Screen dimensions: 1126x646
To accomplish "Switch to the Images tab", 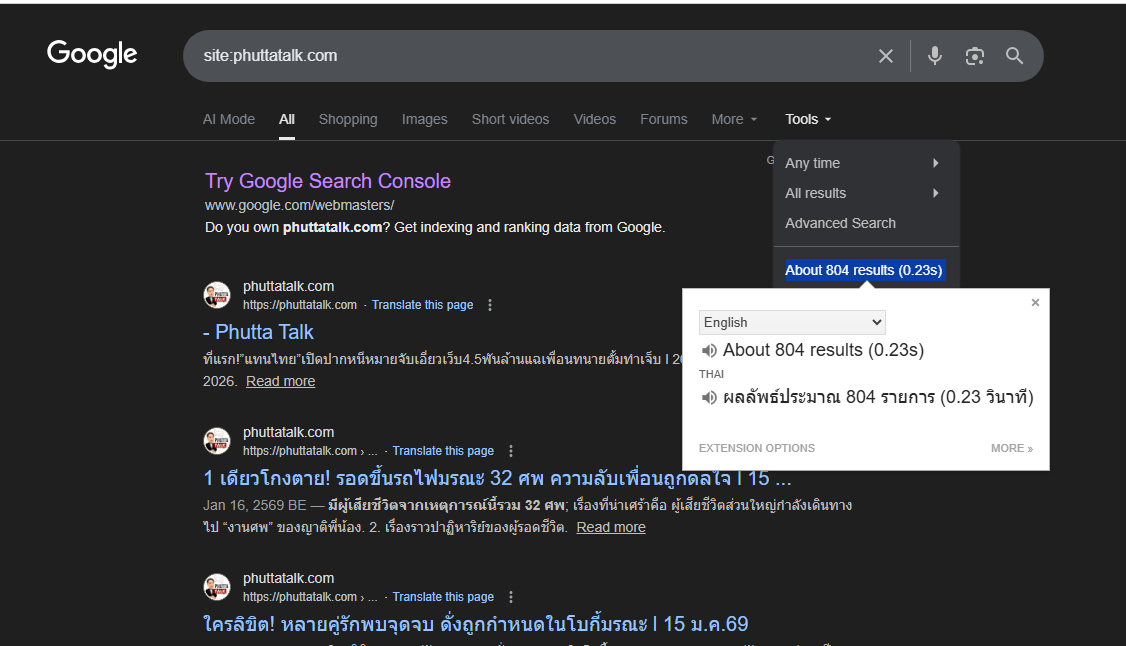I will [424, 119].
